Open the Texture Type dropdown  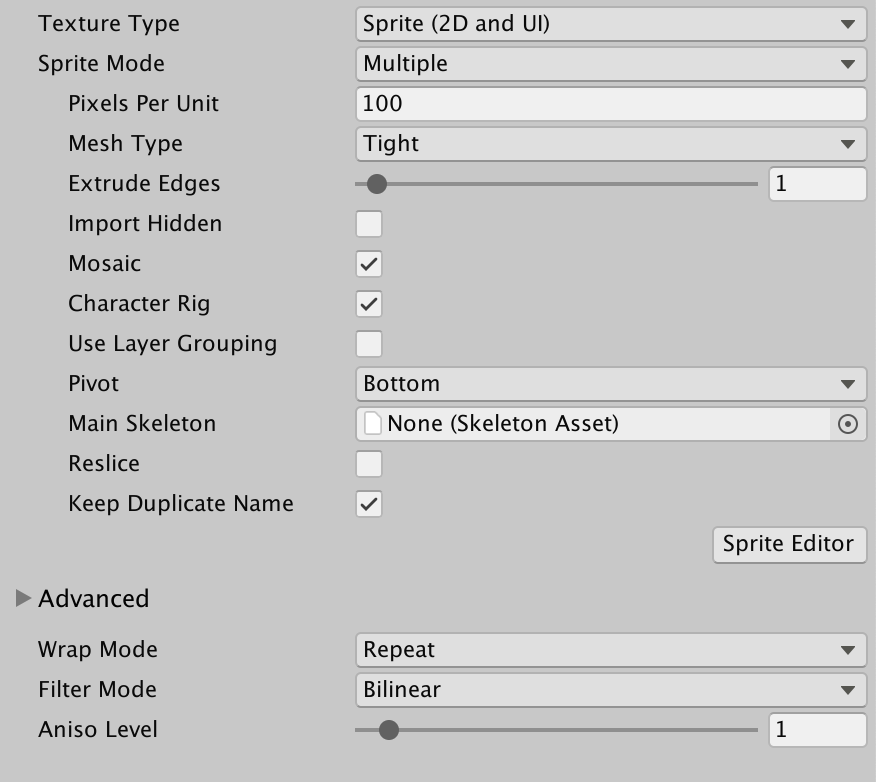(x=610, y=24)
